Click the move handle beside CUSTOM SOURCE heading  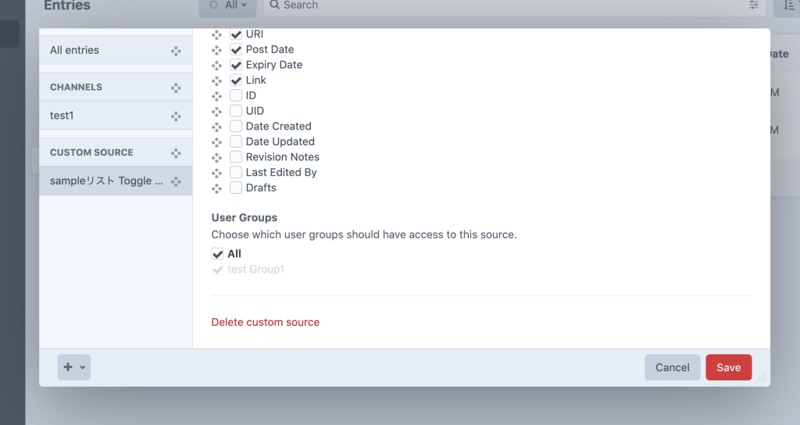click(176, 153)
